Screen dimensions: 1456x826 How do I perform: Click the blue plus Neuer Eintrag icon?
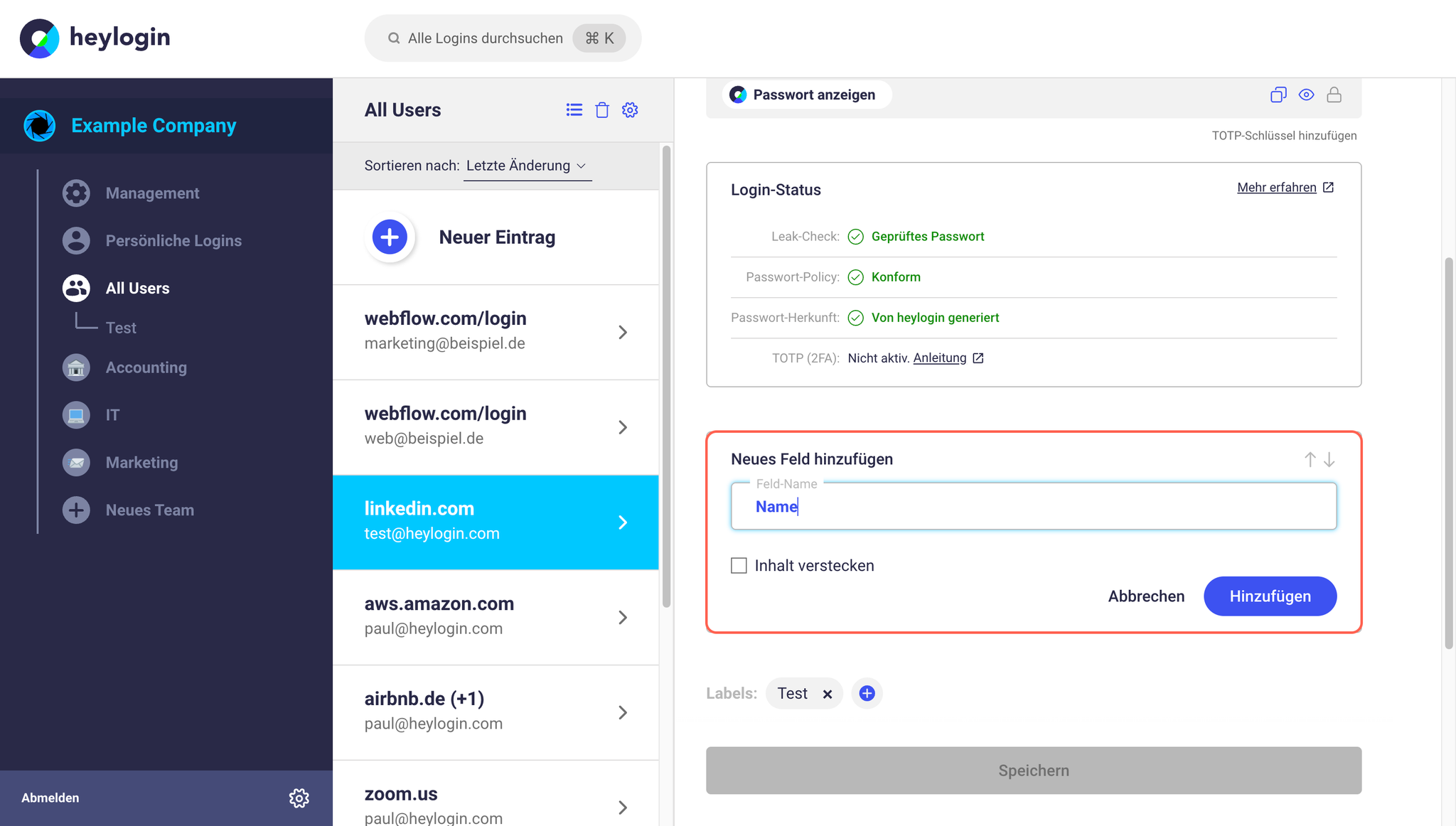tap(390, 237)
